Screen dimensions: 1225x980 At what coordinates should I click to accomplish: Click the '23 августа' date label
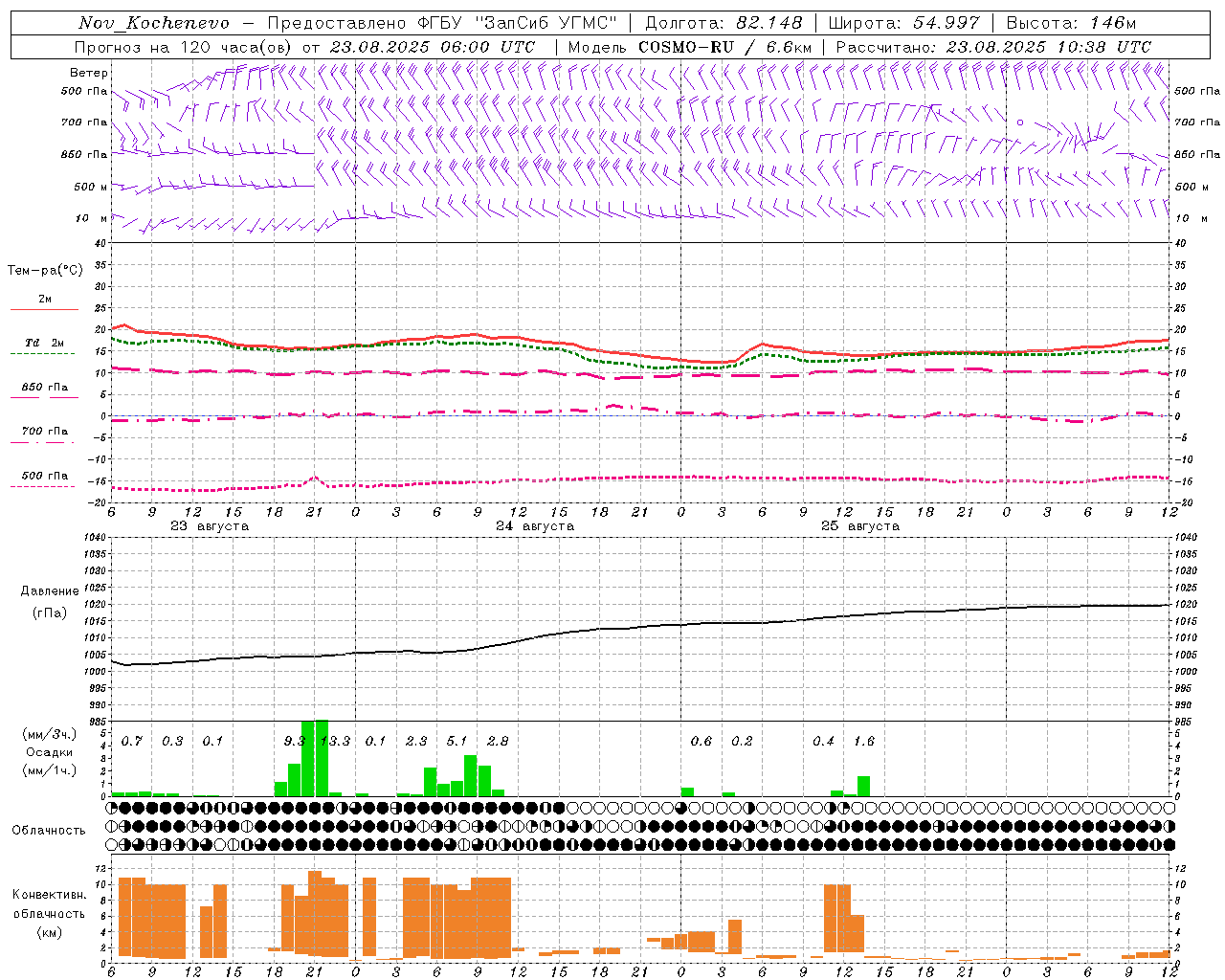pyautogui.click(x=210, y=526)
